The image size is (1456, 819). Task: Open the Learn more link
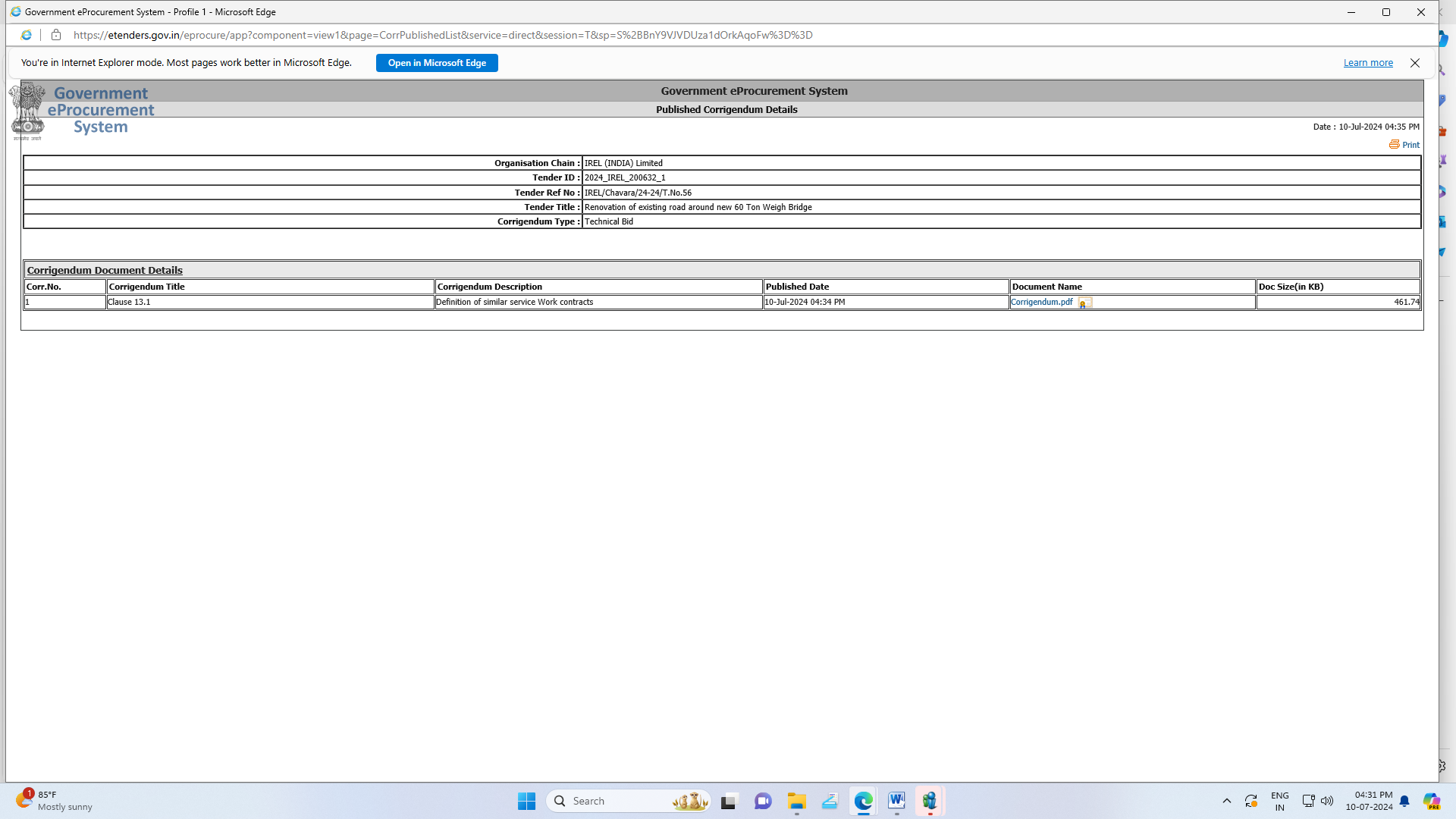[x=1367, y=63]
